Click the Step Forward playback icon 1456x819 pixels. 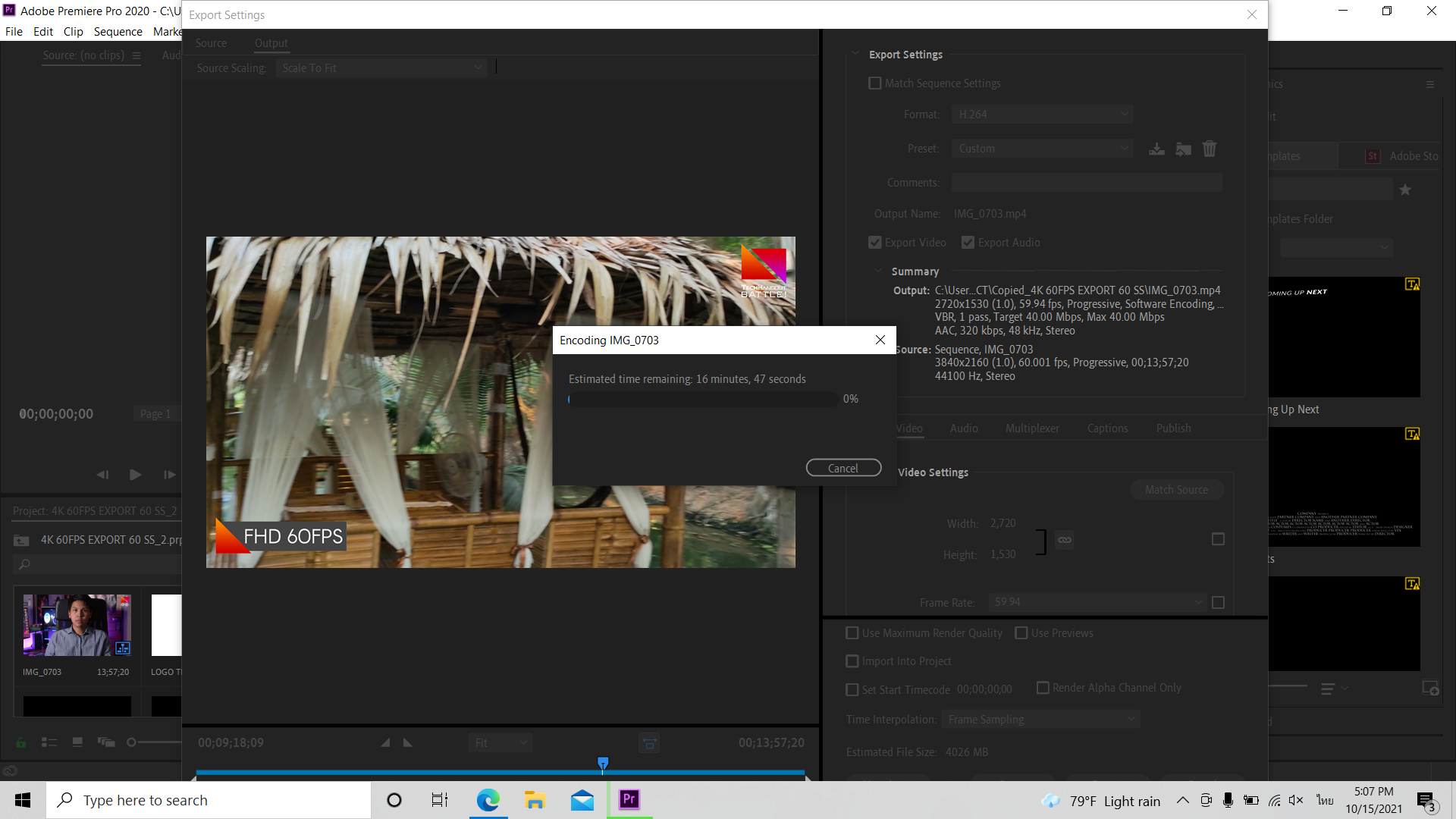point(169,475)
